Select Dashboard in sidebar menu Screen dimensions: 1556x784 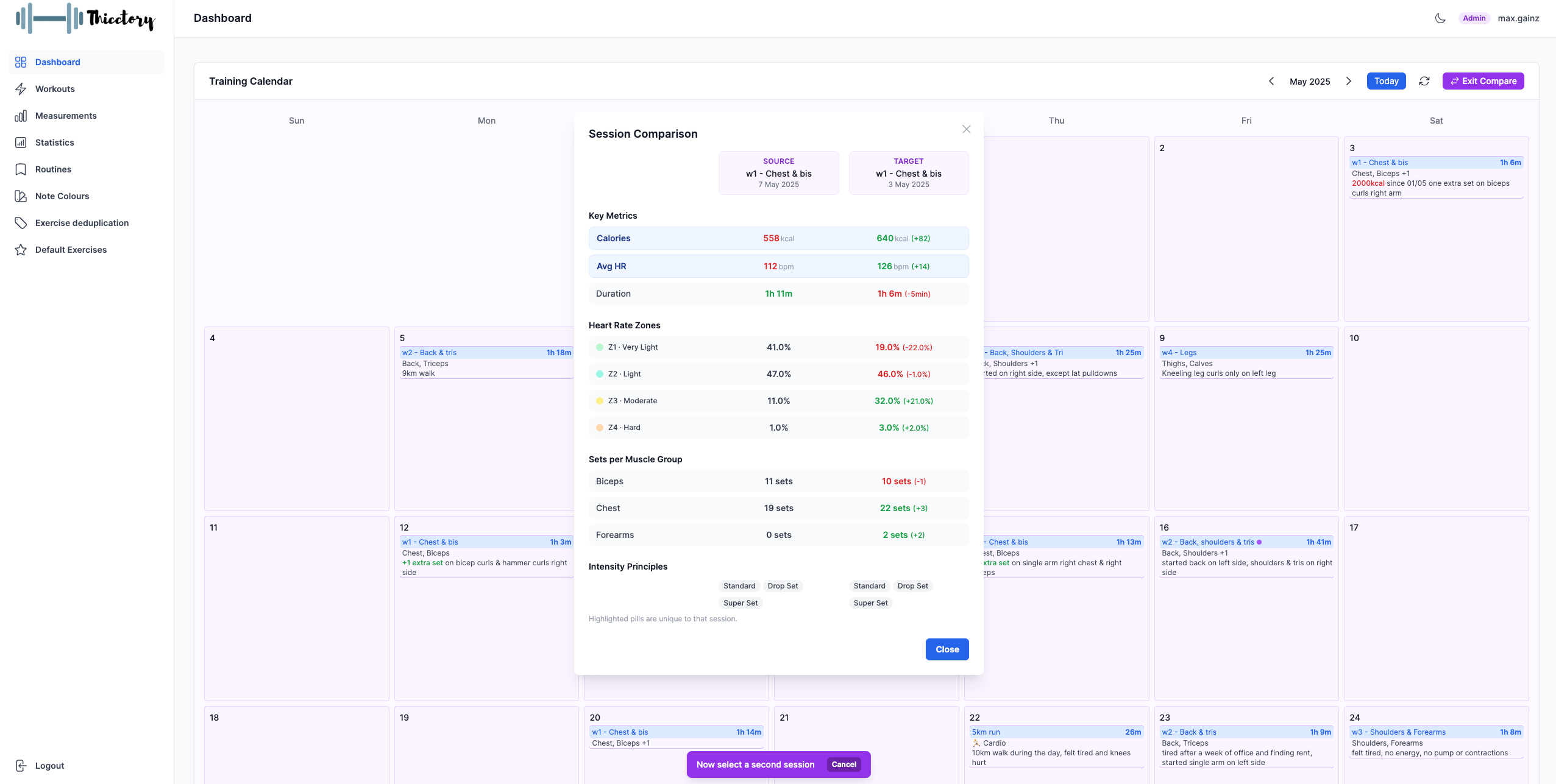(57, 62)
